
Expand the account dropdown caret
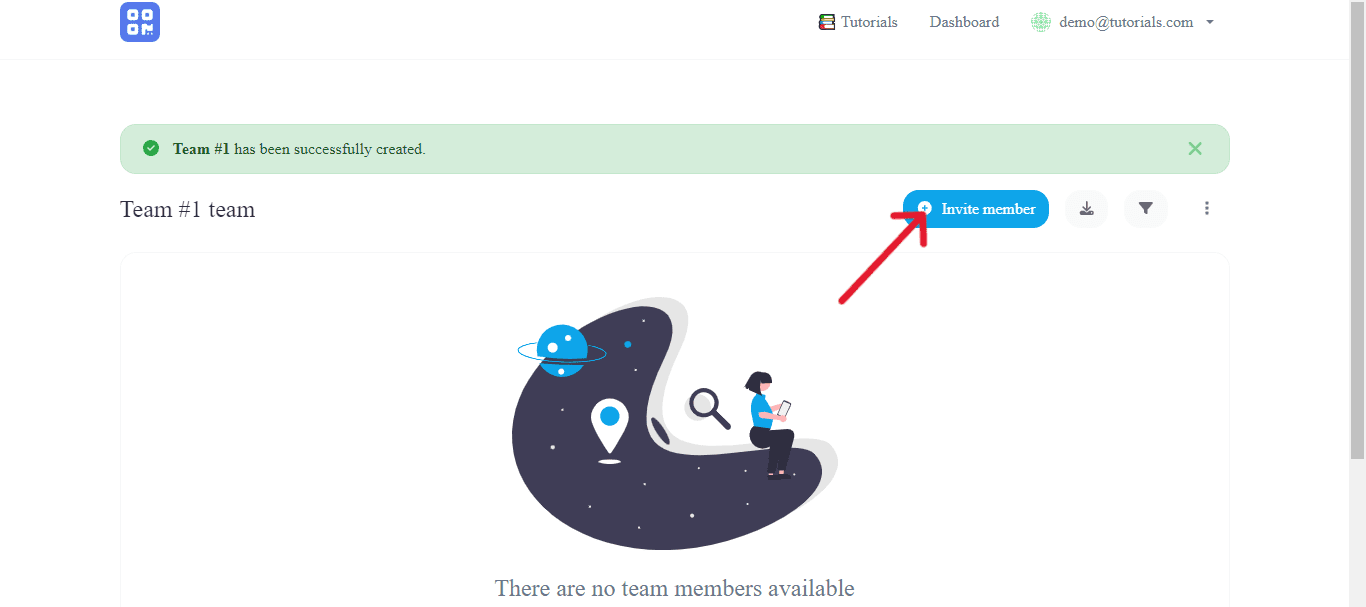1209,22
